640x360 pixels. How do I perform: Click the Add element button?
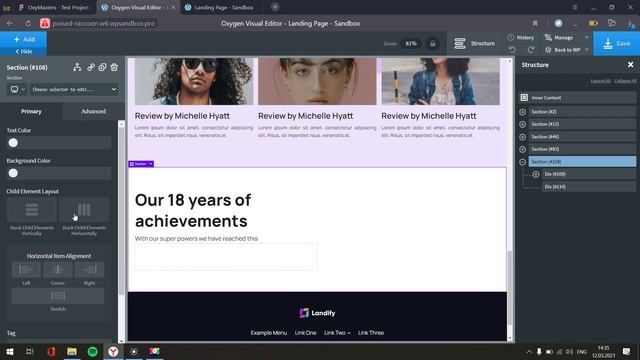24,39
